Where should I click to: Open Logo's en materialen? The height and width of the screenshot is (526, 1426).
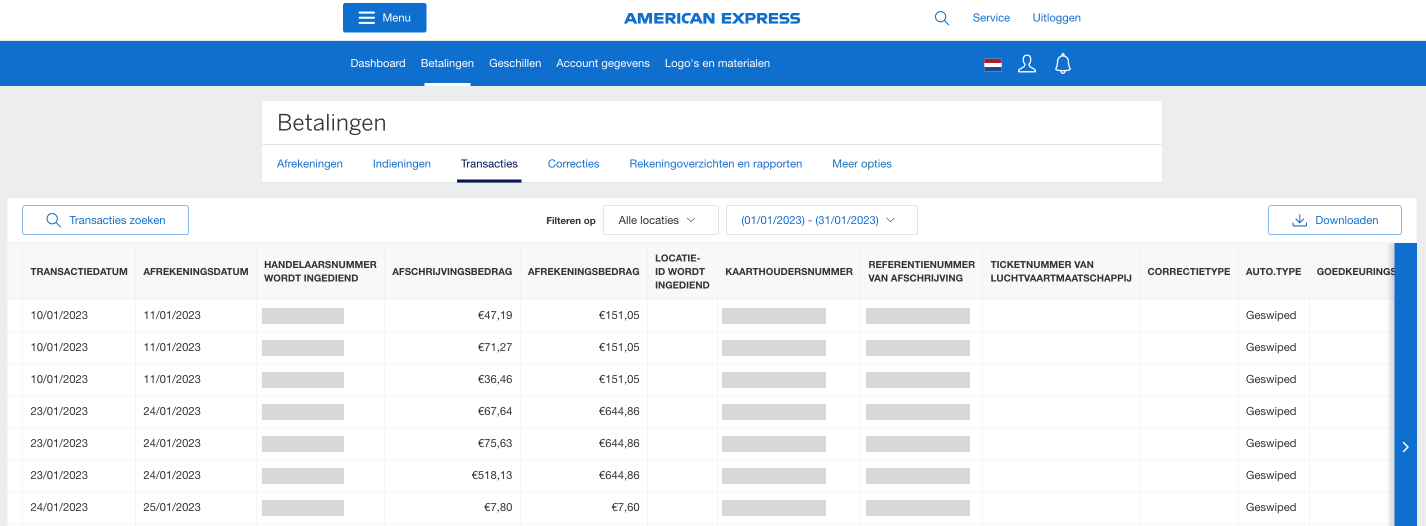[x=717, y=63]
